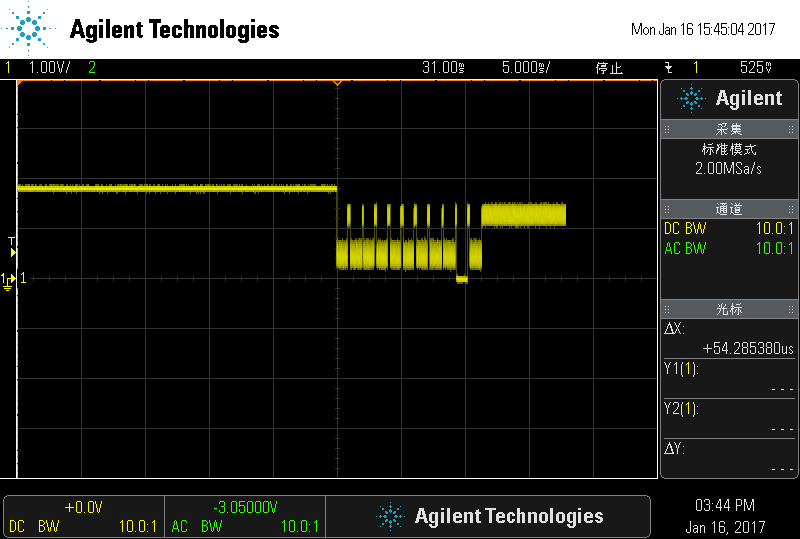Click the +0.0V channel 1 offset softkey
The width and height of the screenshot is (800, 539).
point(84,517)
